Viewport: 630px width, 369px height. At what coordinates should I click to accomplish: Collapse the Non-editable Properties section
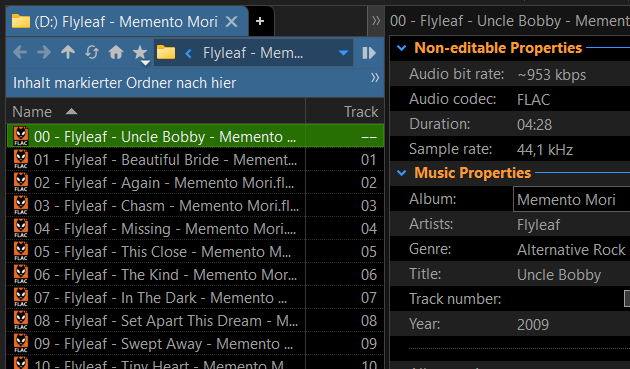point(401,48)
